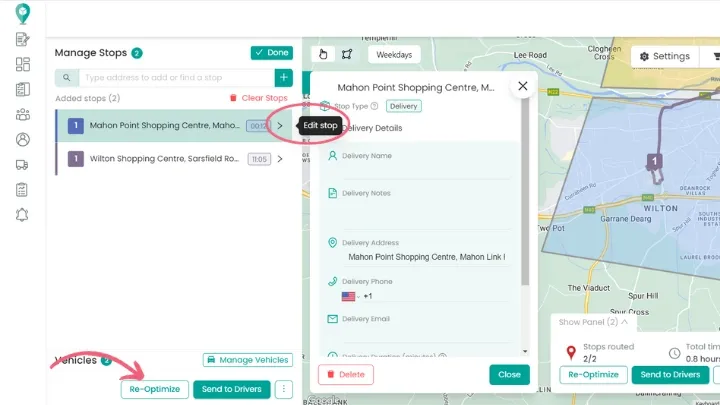Click the Delivery Phone number field
This screenshot has width=720, height=405.
(x=436, y=297)
